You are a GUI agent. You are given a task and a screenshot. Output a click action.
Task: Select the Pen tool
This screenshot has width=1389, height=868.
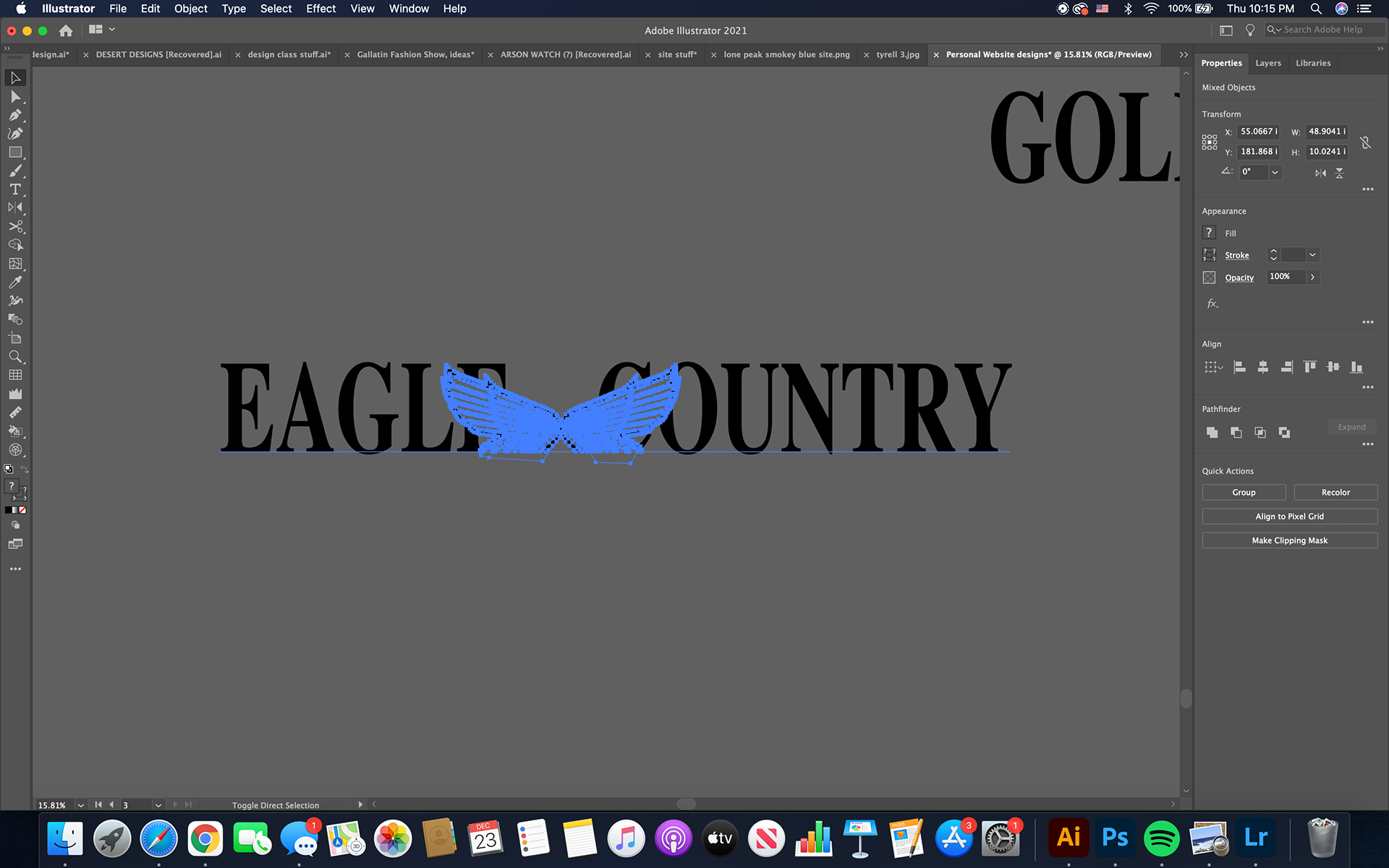(x=15, y=115)
